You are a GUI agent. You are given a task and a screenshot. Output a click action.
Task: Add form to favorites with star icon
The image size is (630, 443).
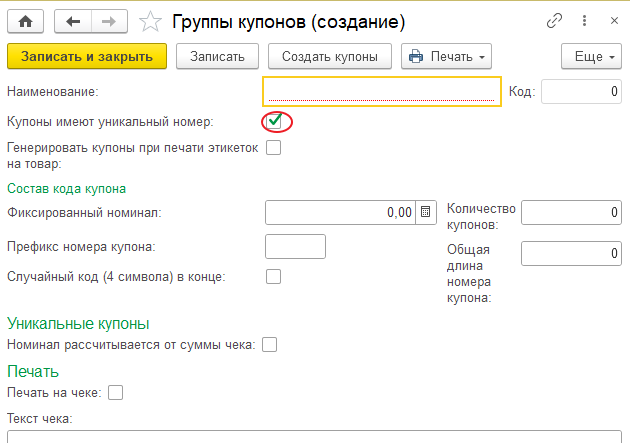pyautogui.click(x=150, y=20)
